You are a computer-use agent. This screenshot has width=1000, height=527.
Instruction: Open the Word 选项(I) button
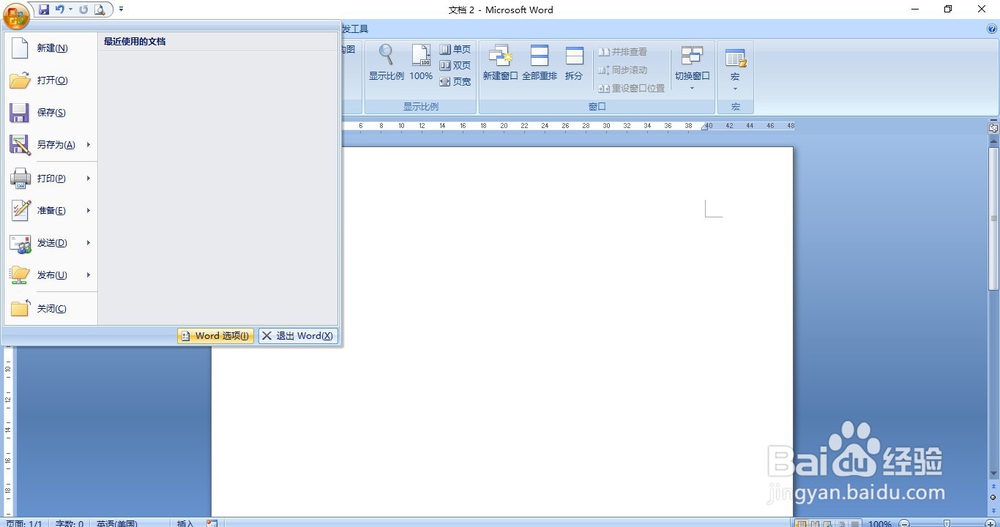(216, 336)
